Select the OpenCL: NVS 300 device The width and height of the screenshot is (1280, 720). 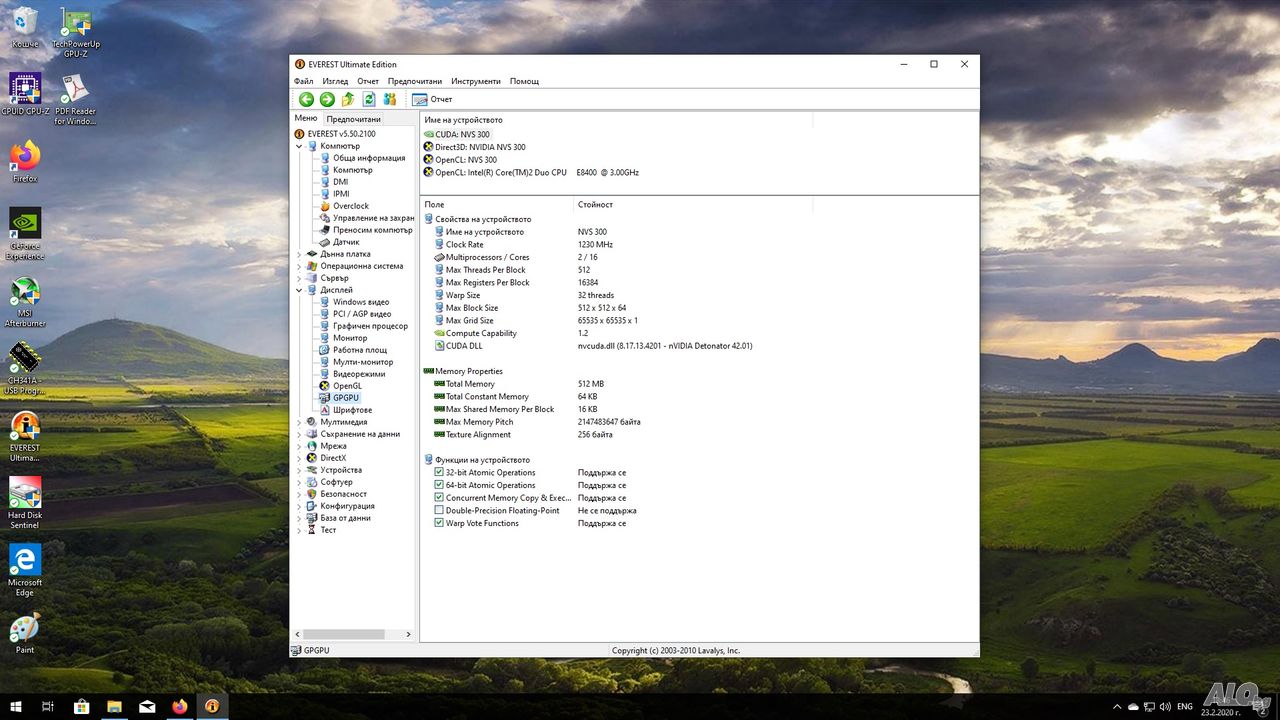466,160
